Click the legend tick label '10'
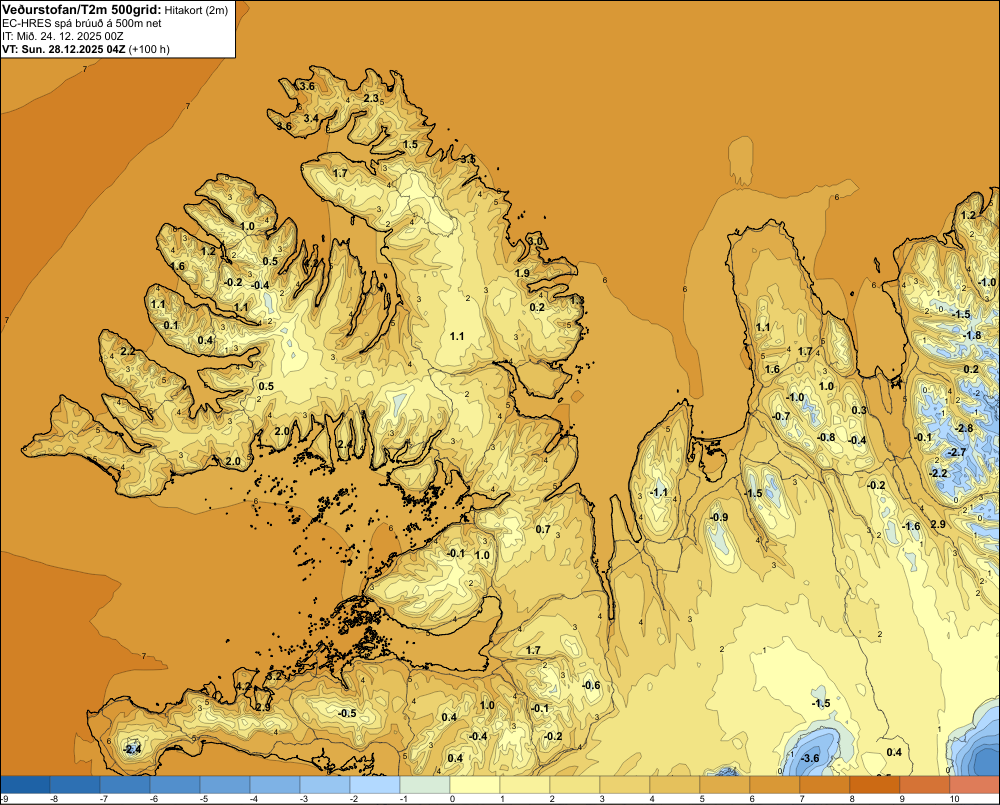The width and height of the screenshot is (1000, 805). 955,799
